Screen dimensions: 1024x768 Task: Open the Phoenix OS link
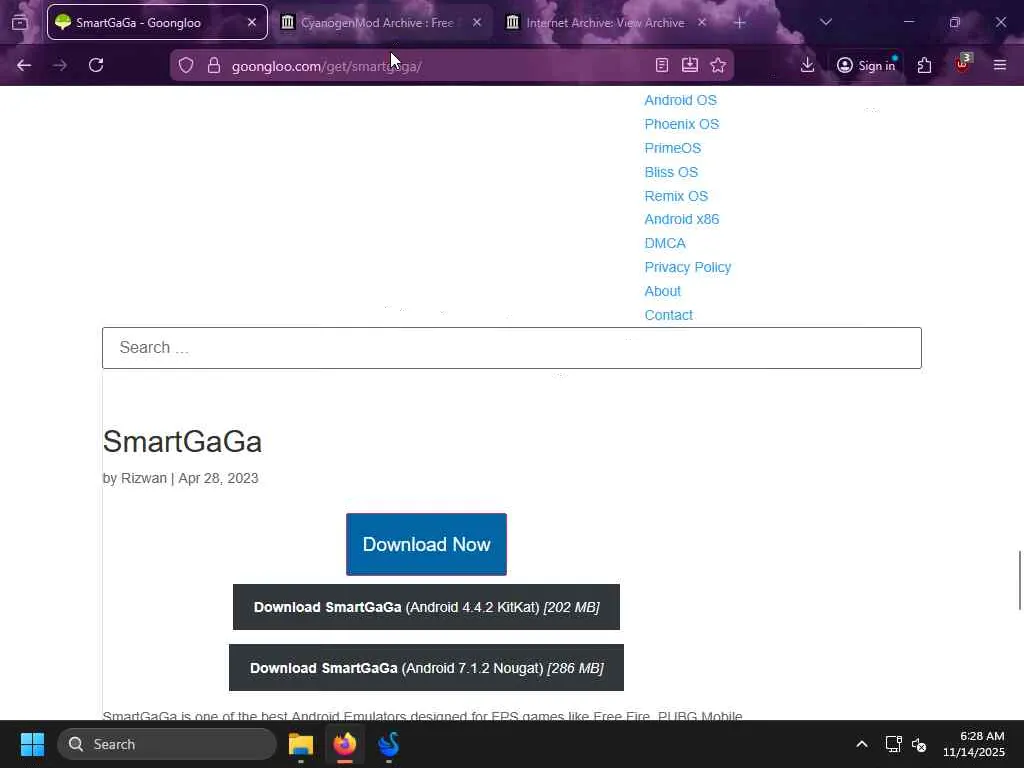[x=682, y=124]
